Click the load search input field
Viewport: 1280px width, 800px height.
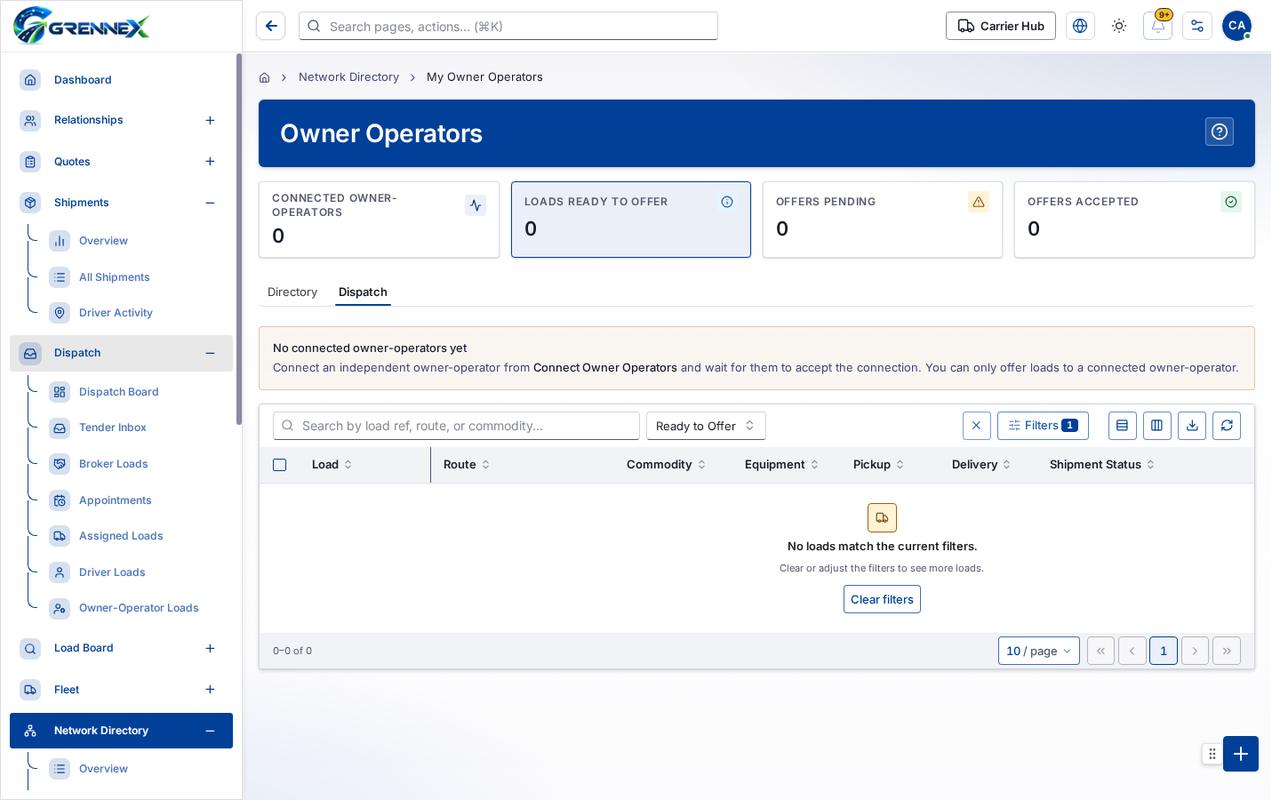[x=456, y=426]
